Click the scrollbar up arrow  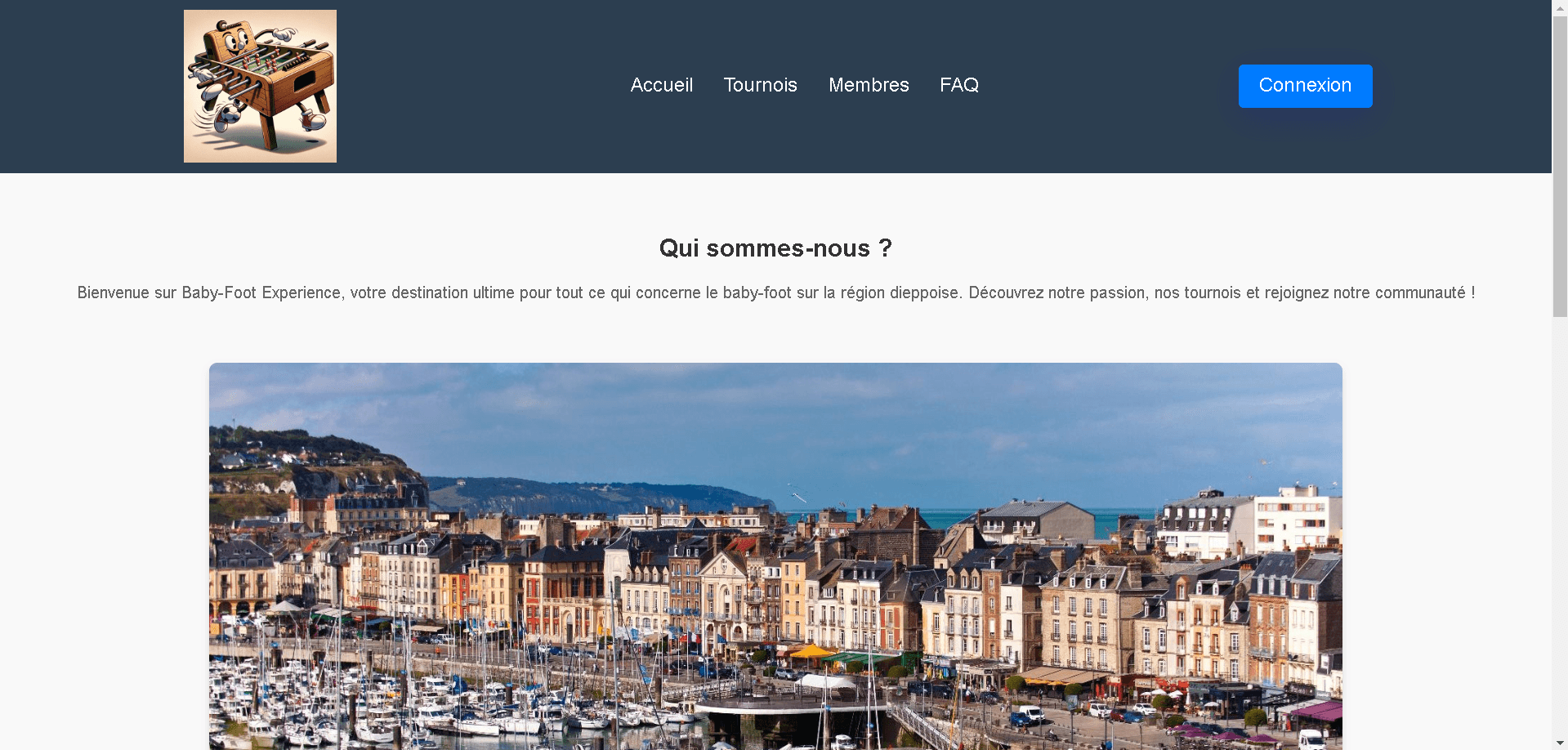(1560, 7)
